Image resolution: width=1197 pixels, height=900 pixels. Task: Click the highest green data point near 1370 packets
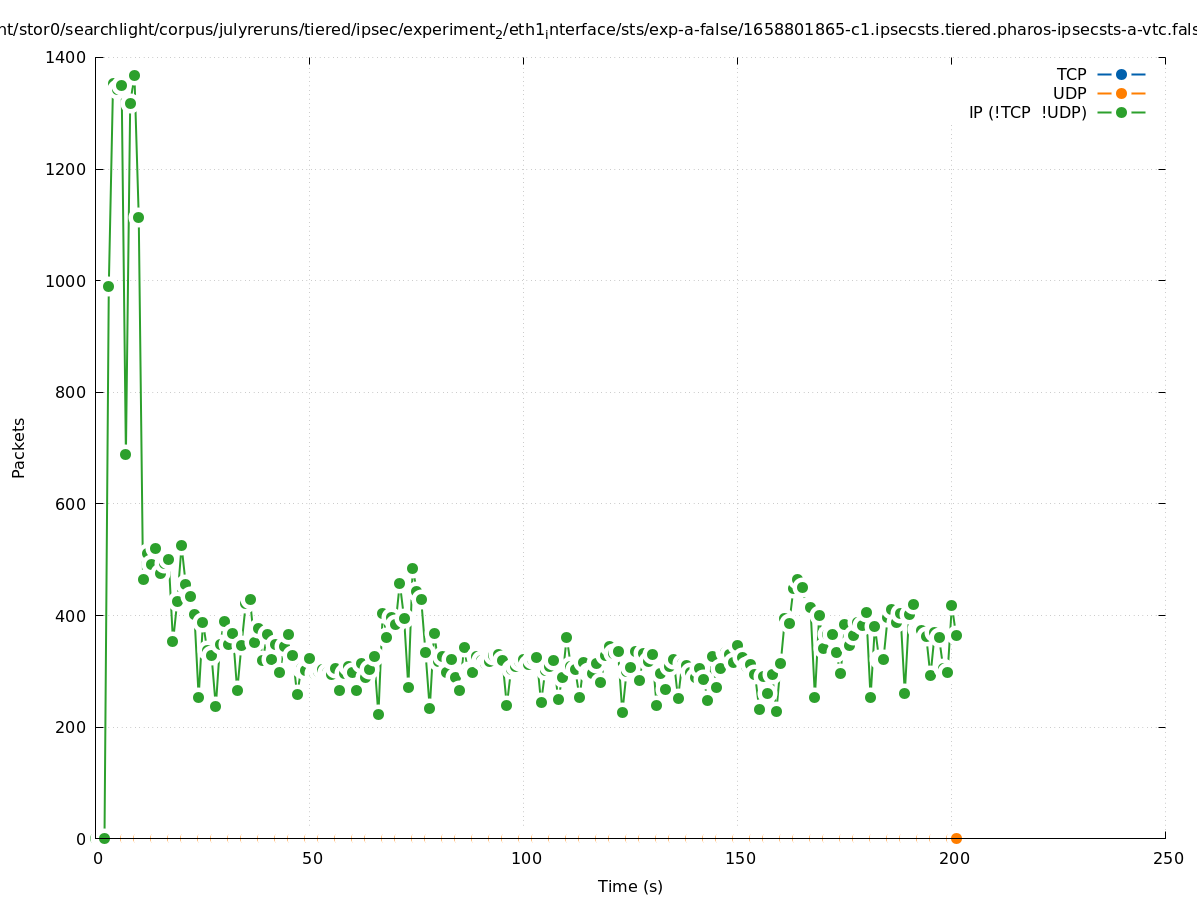point(134,76)
